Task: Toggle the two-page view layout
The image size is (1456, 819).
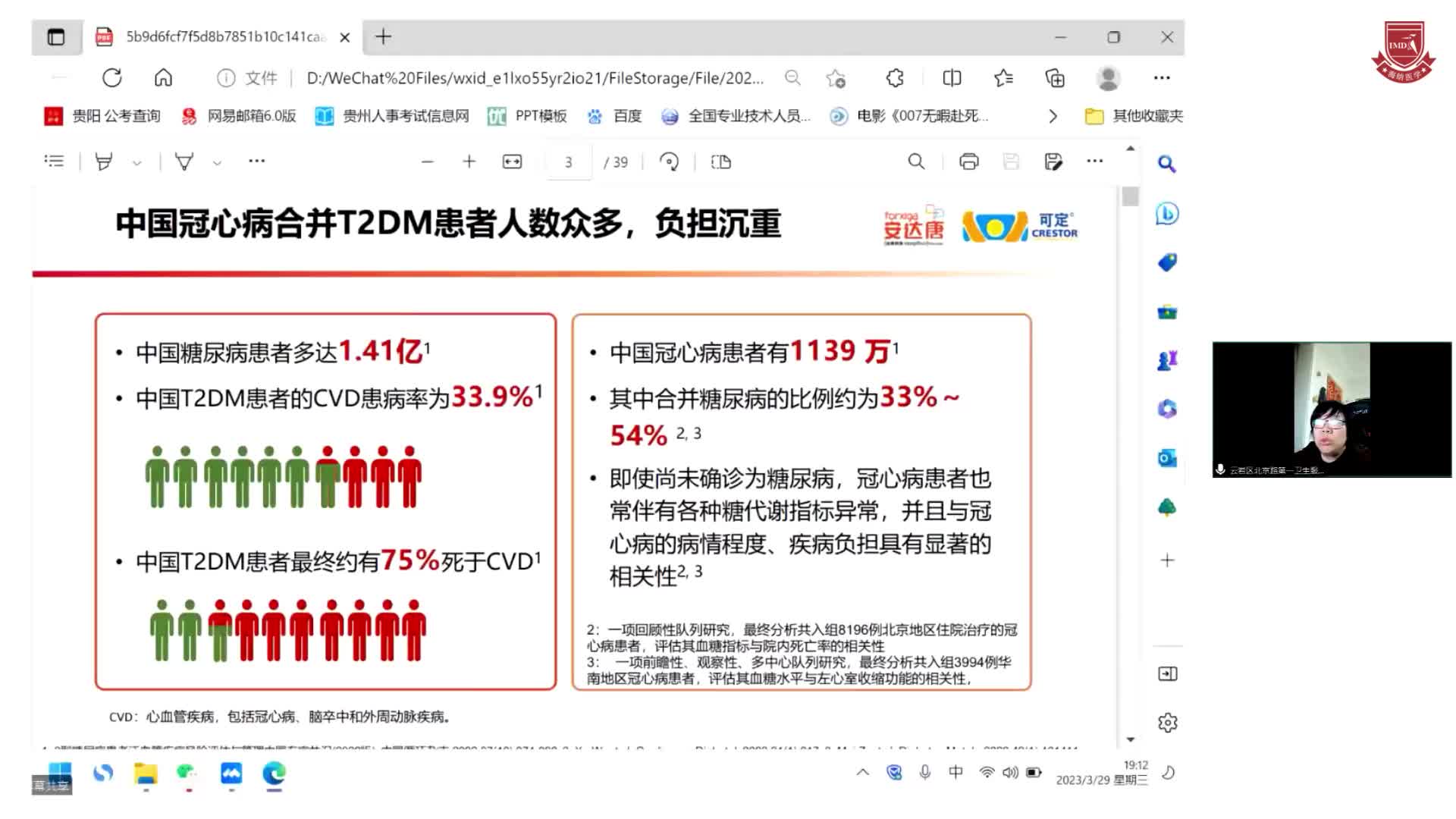Action: click(x=720, y=162)
